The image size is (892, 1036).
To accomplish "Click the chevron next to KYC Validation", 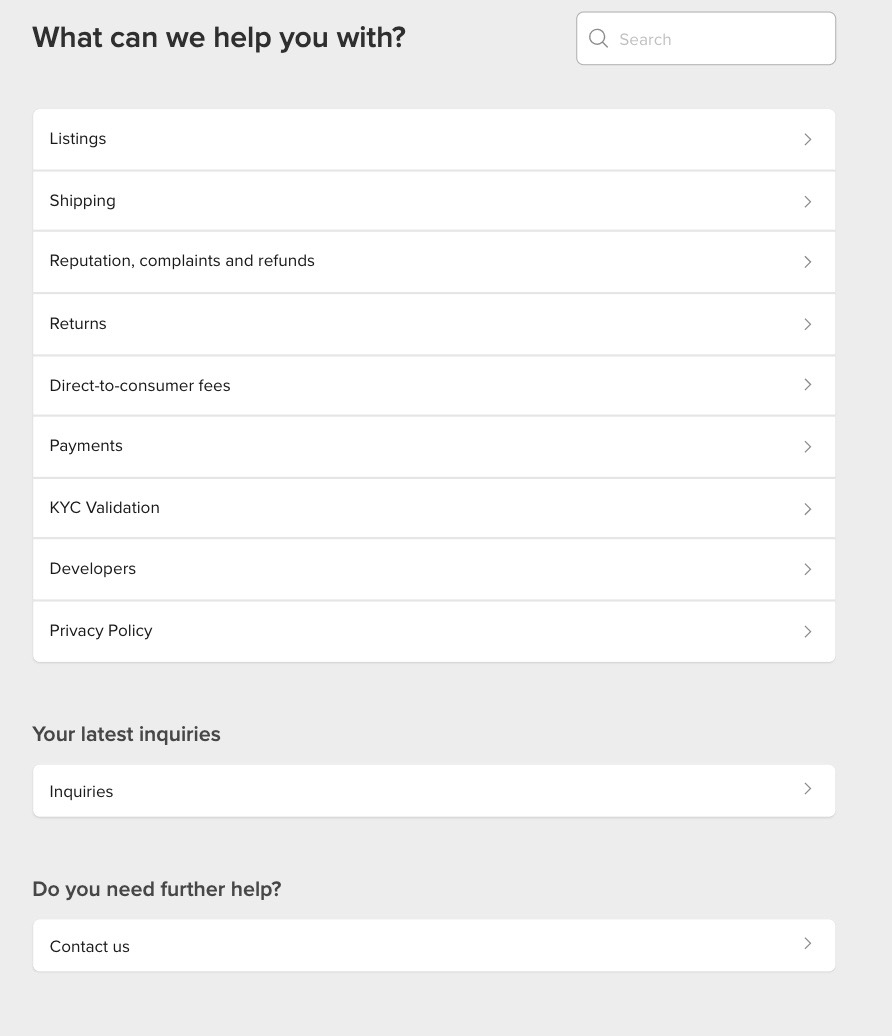I will pyautogui.click(x=807, y=509).
